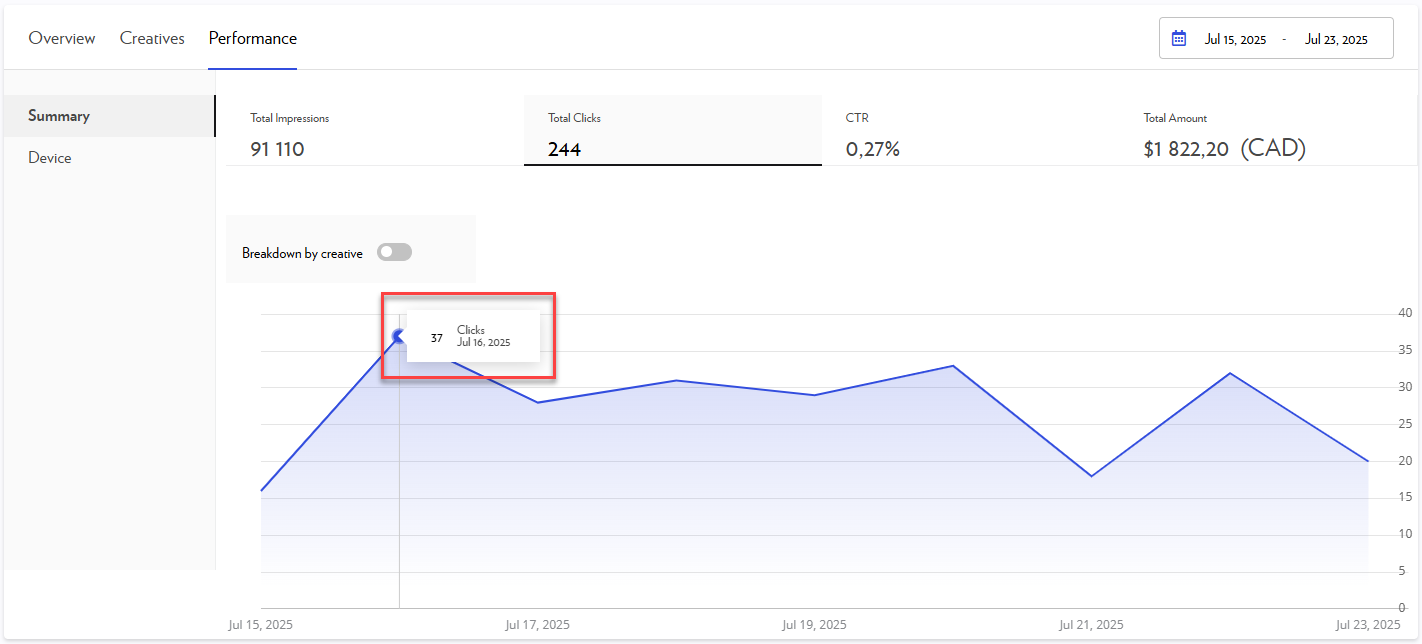Open Device in the sidebar

point(50,158)
